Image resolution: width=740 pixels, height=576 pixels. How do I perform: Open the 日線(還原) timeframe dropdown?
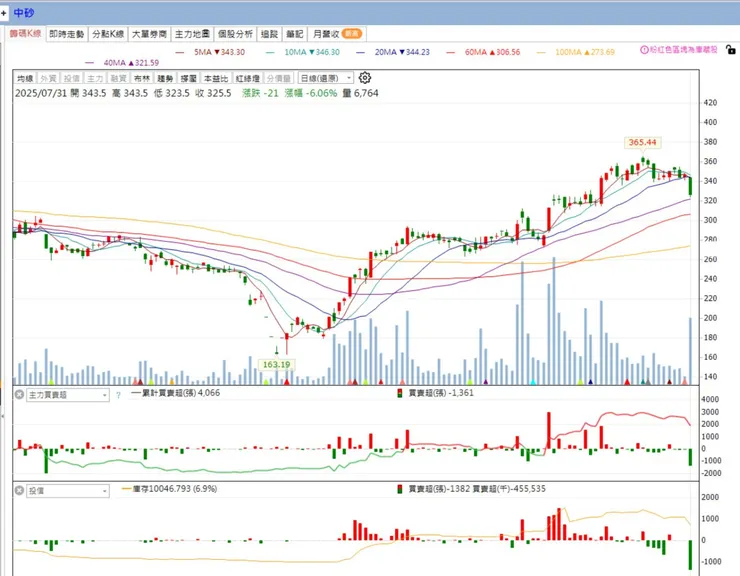point(326,78)
